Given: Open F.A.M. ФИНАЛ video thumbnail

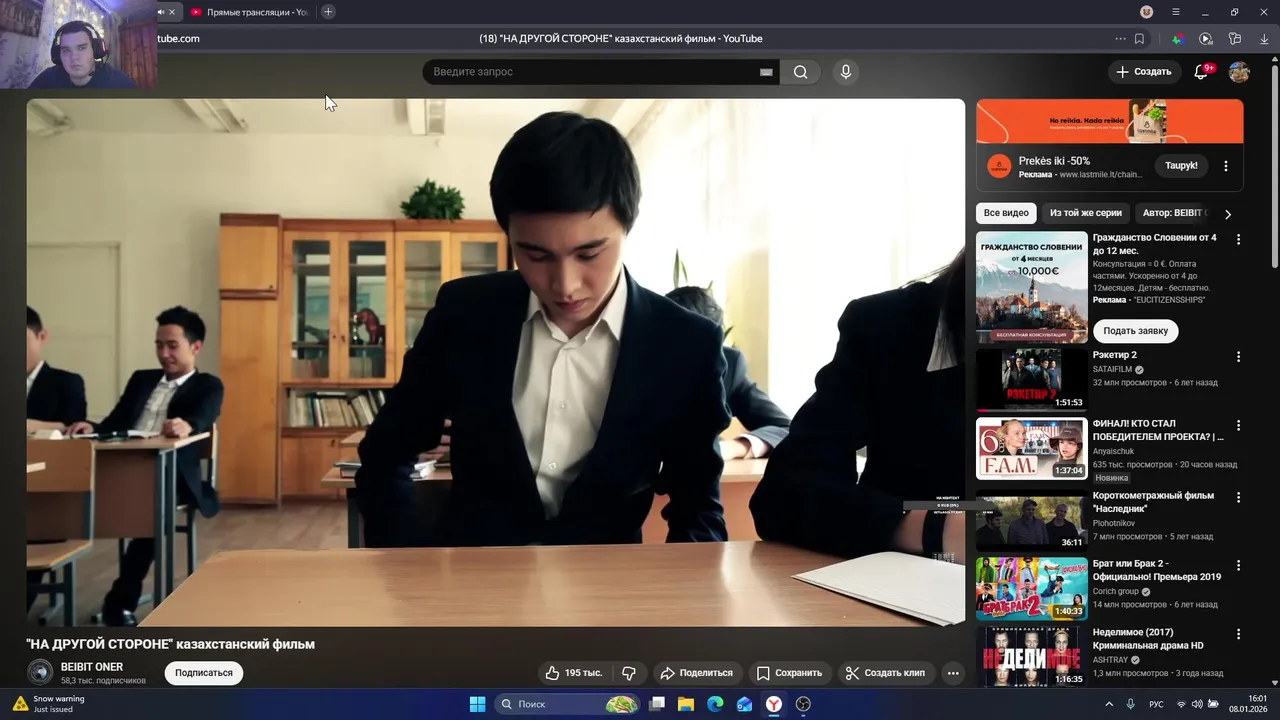Looking at the screenshot, I should click(x=1031, y=449).
